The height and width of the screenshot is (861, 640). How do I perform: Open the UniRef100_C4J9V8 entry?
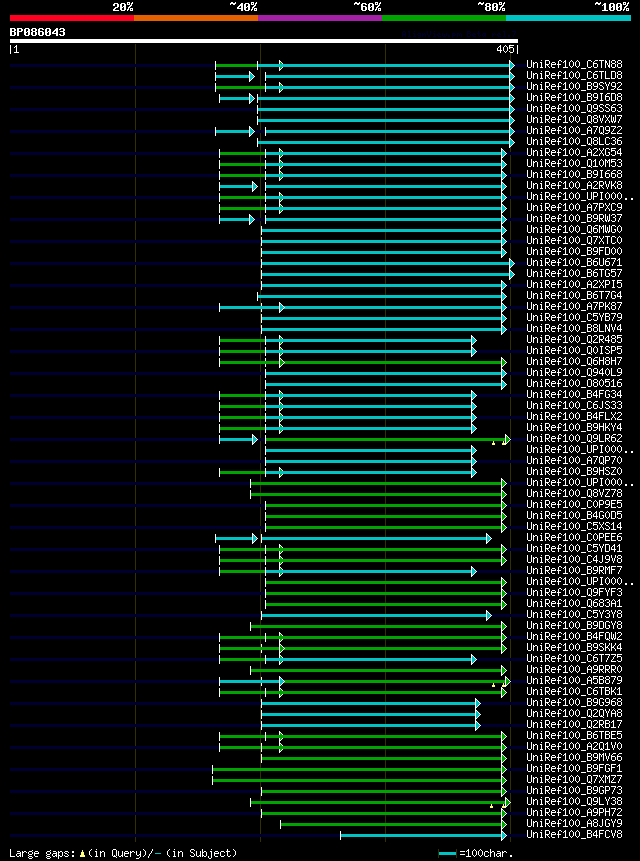pos(574,559)
